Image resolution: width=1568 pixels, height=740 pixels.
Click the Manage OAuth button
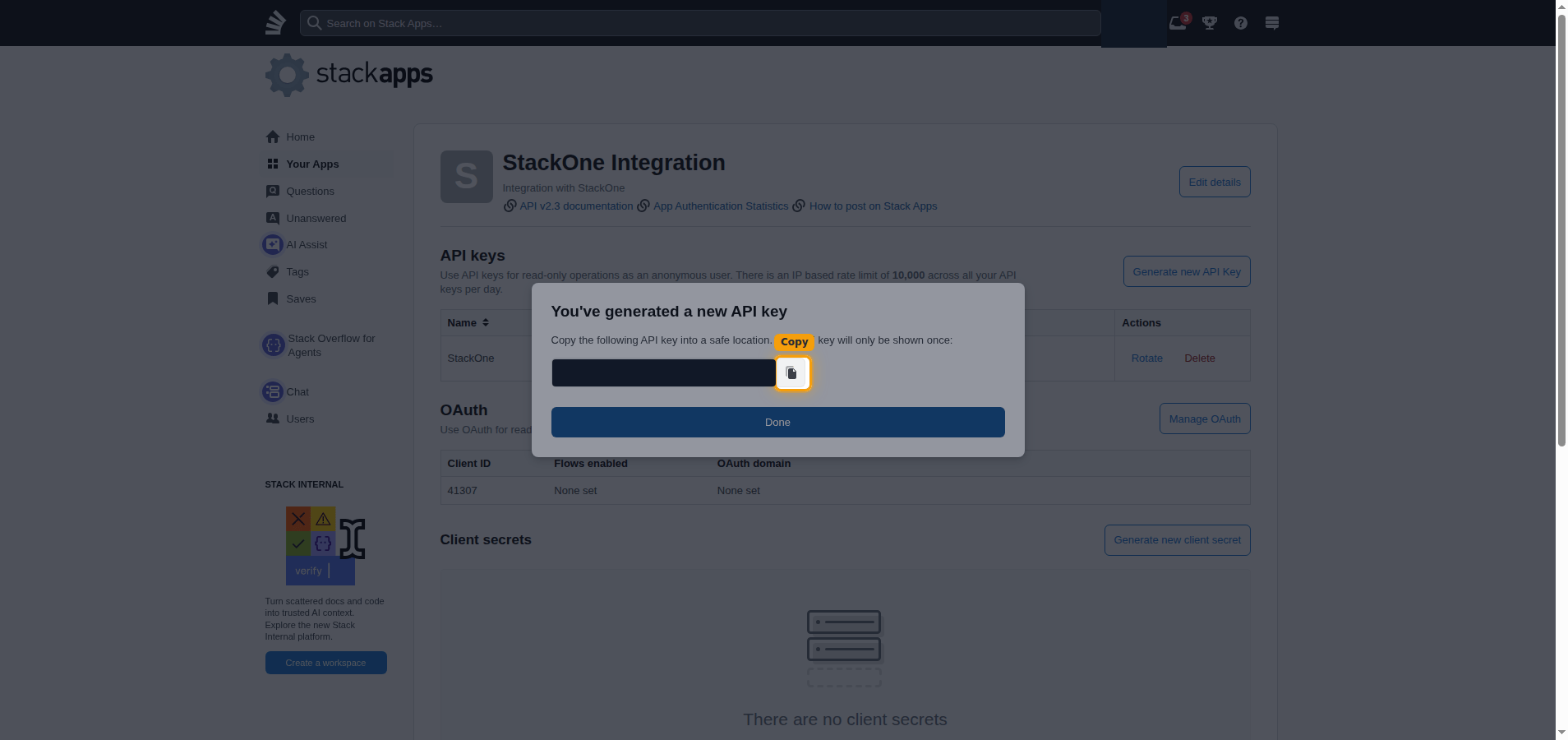pyautogui.click(x=1205, y=419)
